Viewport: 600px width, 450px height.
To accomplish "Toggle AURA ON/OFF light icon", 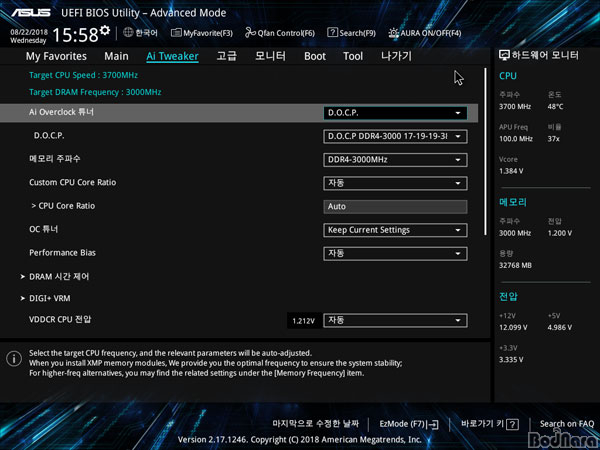I will (x=393, y=33).
